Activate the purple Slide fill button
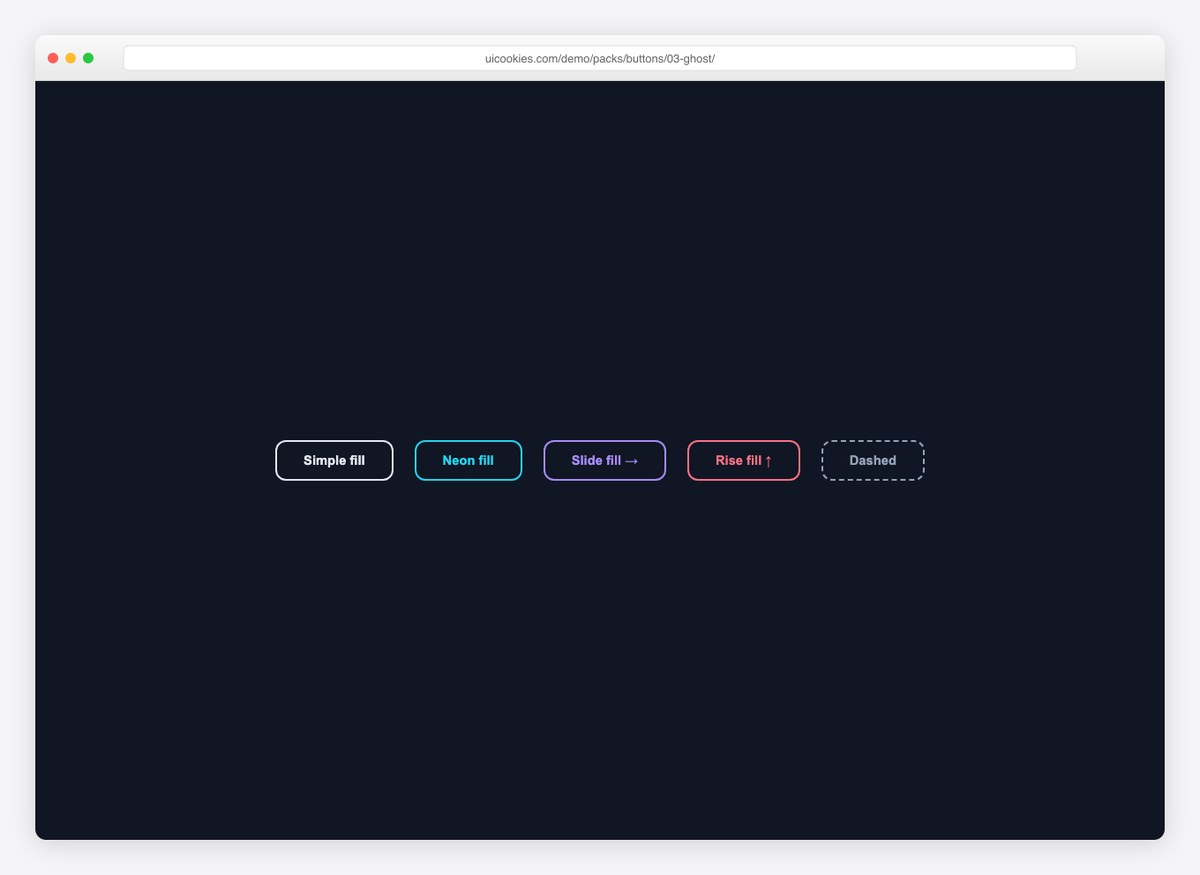The width and height of the screenshot is (1200, 875). (x=604, y=460)
